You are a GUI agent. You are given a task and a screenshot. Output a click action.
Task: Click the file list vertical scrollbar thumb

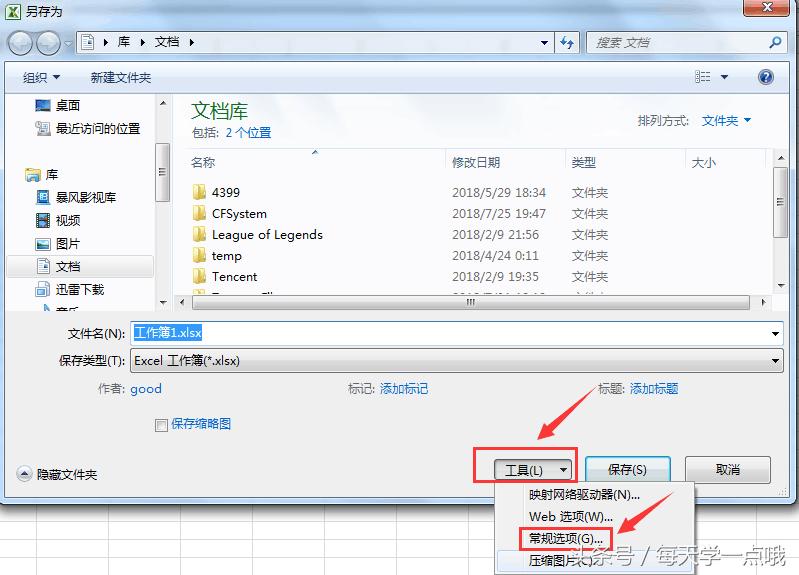(780, 202)
